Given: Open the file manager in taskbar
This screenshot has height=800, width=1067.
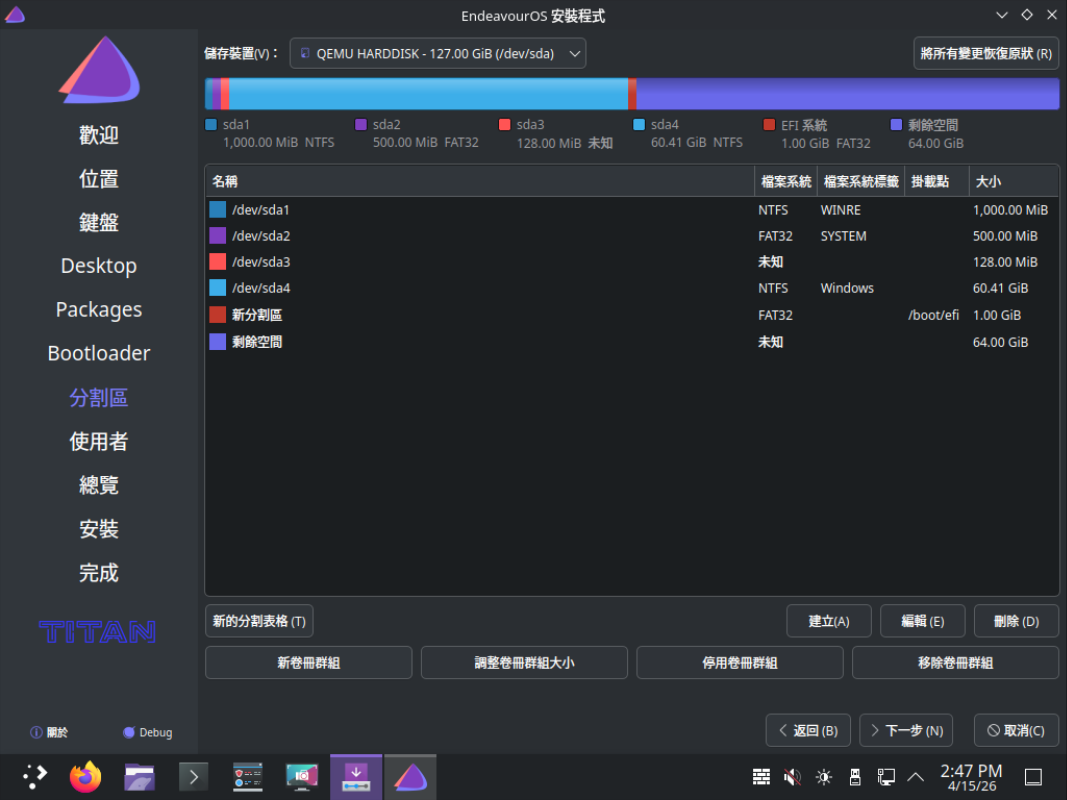Looking at the screenshot, I should pos(139,777).
